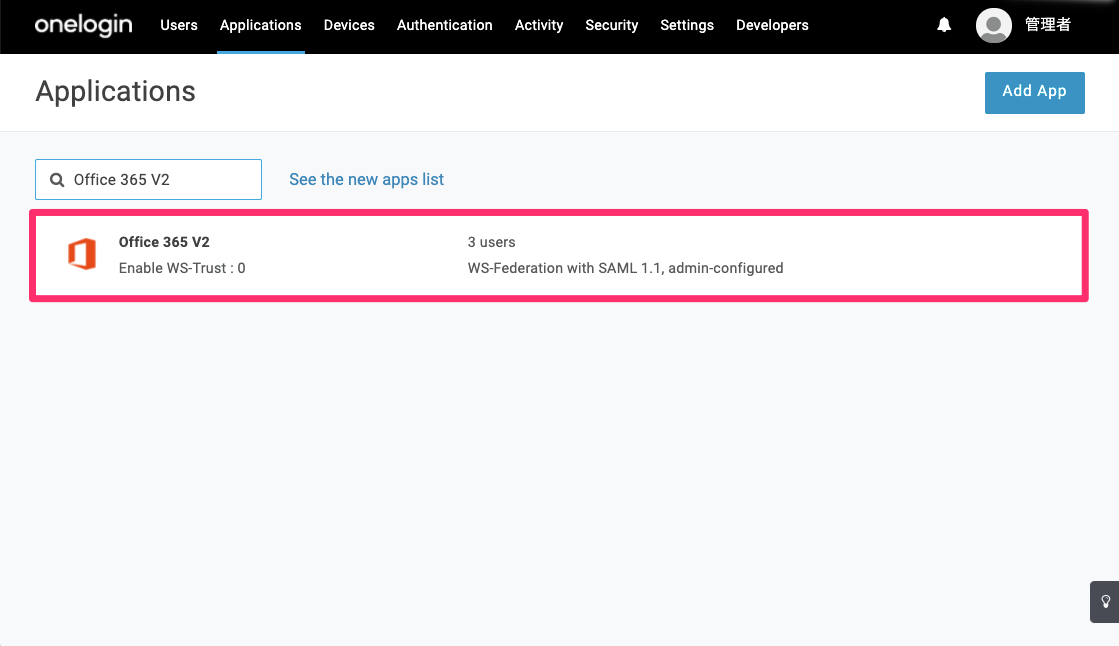Click the search magnifier icon
Screen dimensions: 1119x646
[57, 180]
